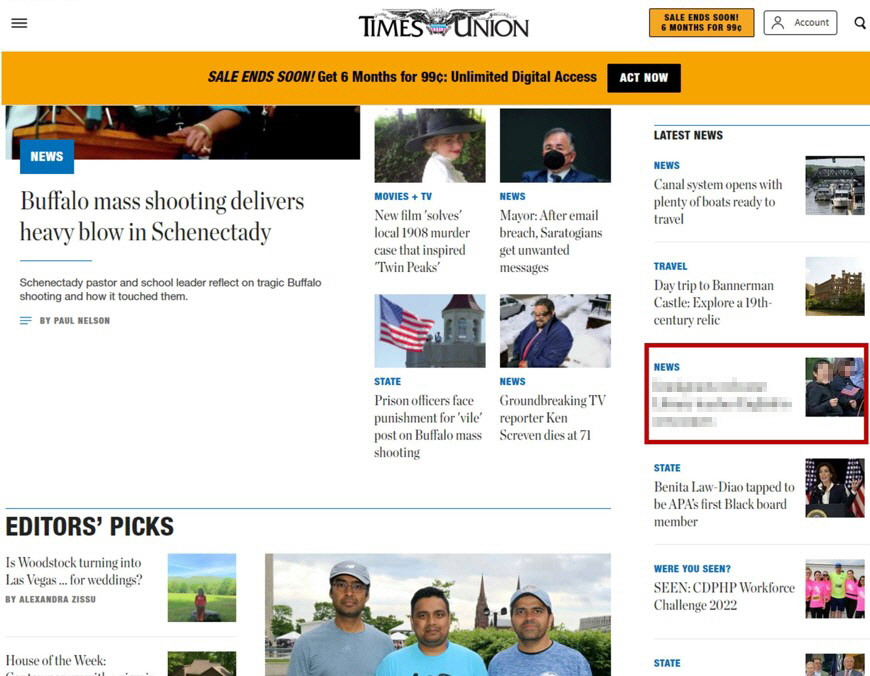Click the Bannerman Castle thumbnail

click(834, 286)
